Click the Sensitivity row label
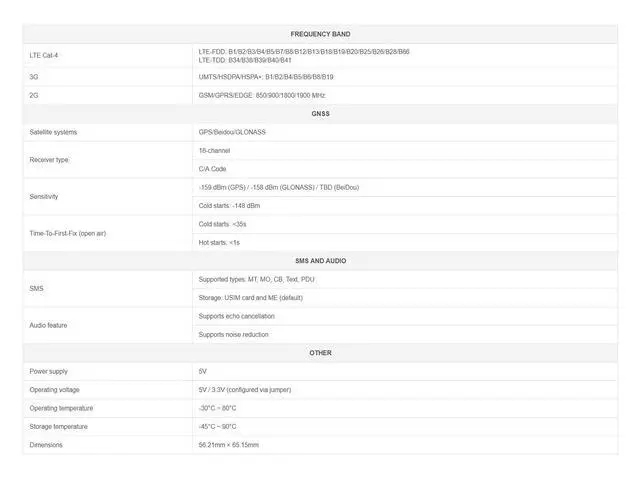Screen dimensions: 640x480 (44, 196)
